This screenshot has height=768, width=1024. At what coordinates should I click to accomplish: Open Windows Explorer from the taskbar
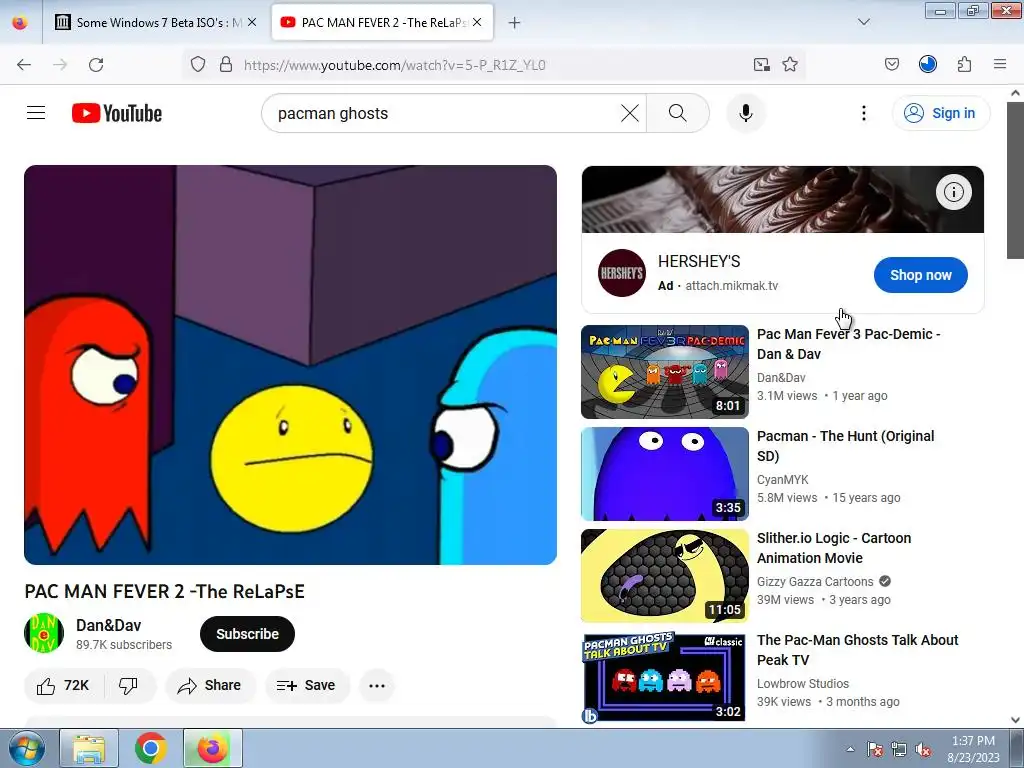[x=89, y=748]
